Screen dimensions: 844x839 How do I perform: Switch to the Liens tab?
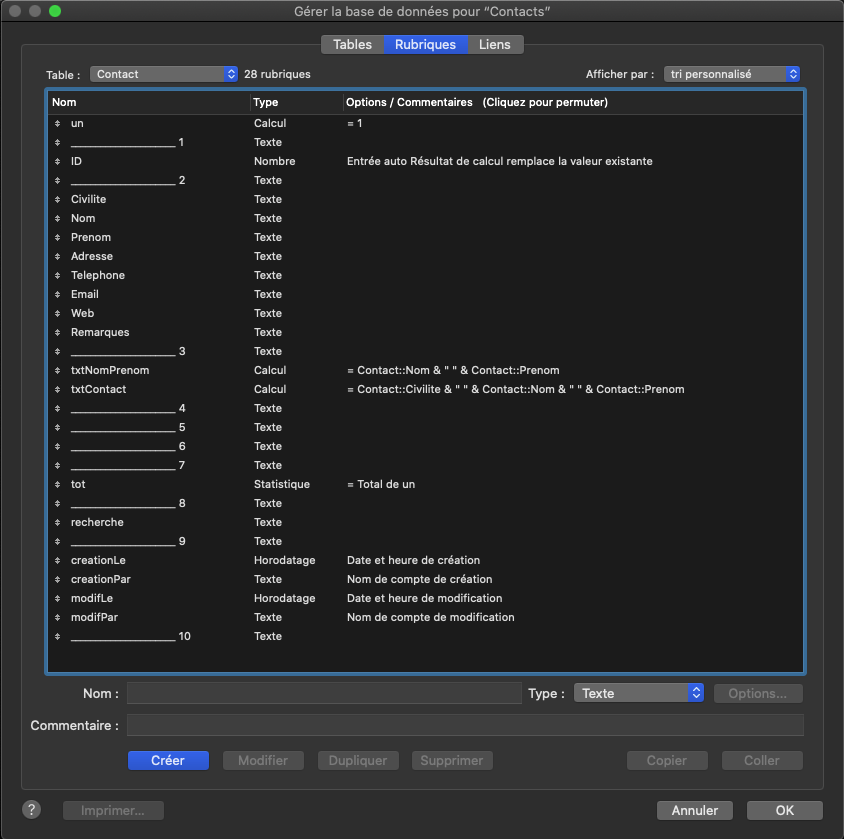coord(494,45)
